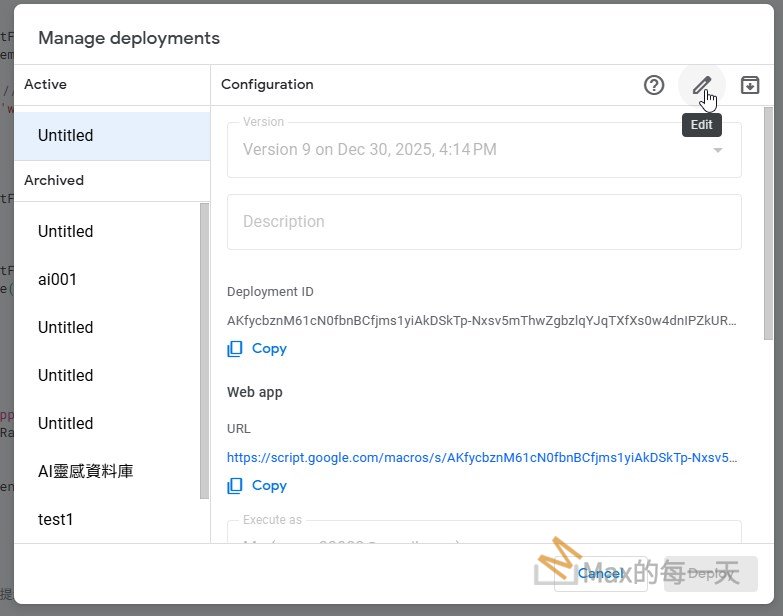Image resolution: width=783 pixels, height=616 pixels.
Task: Click the Description text field
Action: pyautogui.click(x=484, y=222)
